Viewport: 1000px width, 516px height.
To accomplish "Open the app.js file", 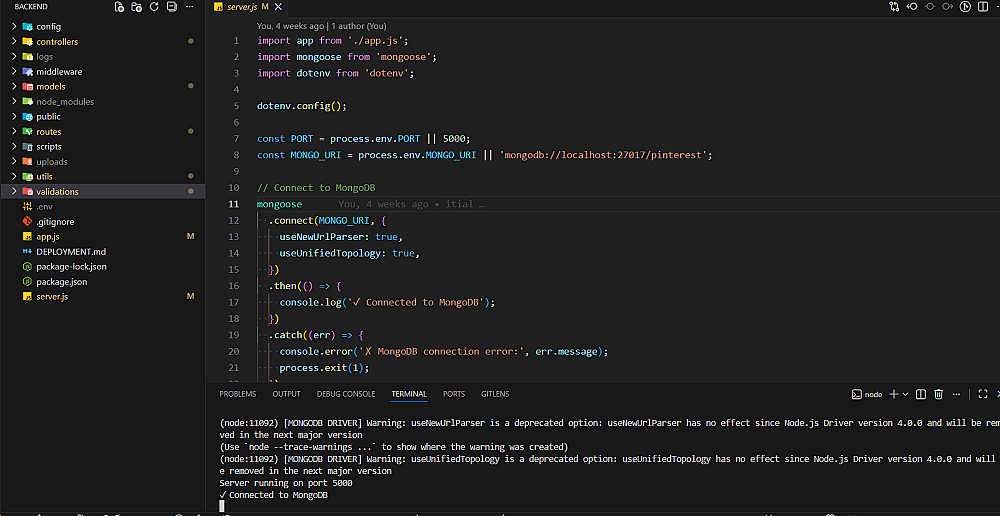I will click(x=48, y=237).
